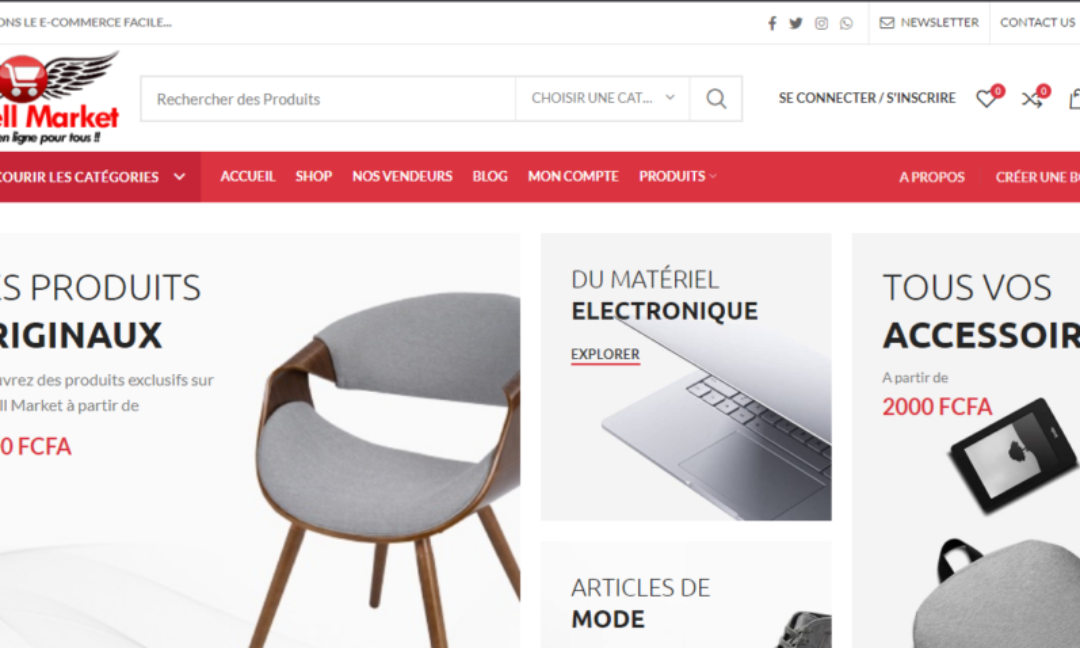The width and height of the screenshot is (1080, 648).
Task: Open the Blog menu item
Action: point(490,177)
